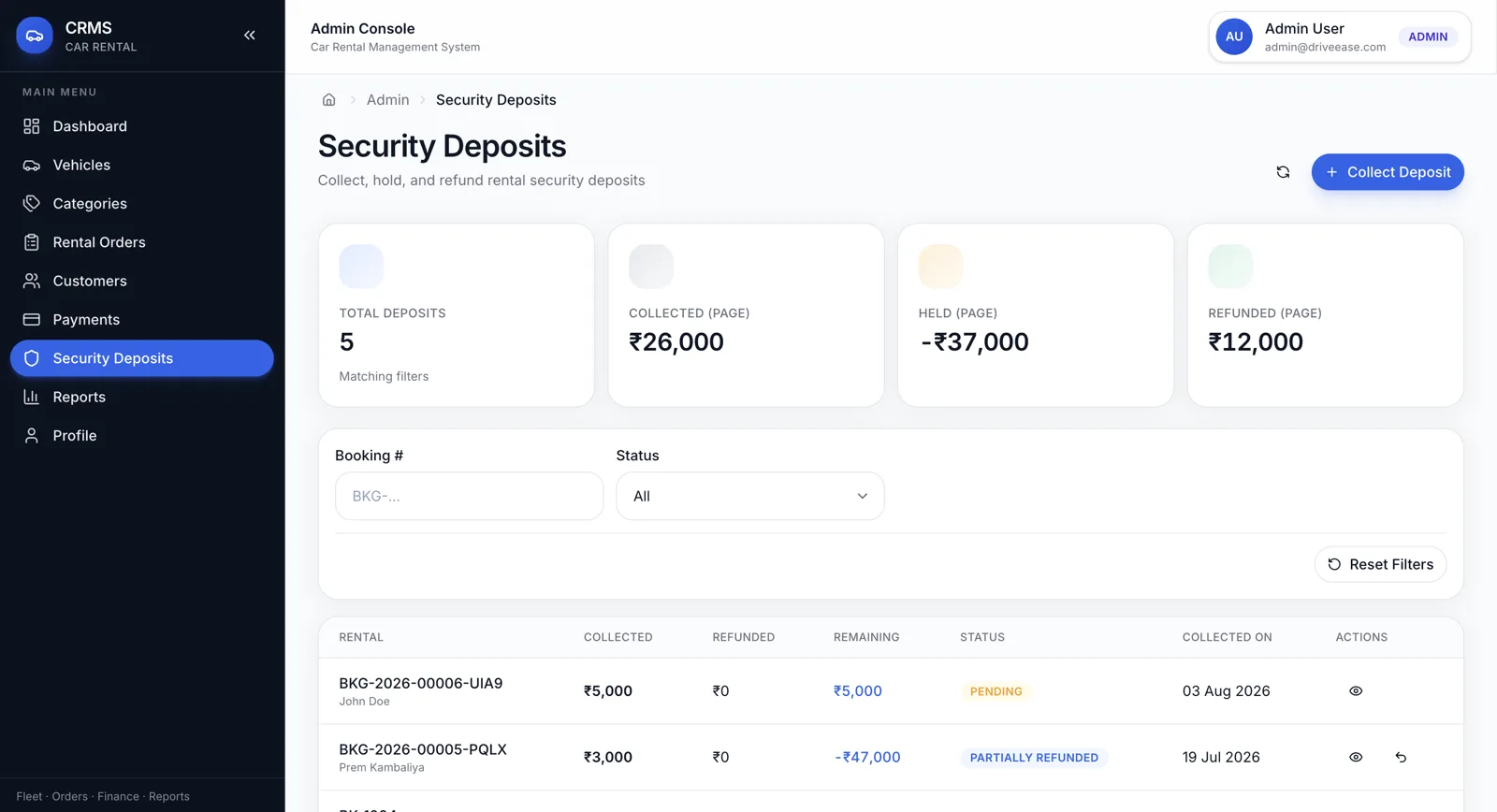This screenshot has height=812, width=1497.
Task: Click the Status column header
Action: 982,637
